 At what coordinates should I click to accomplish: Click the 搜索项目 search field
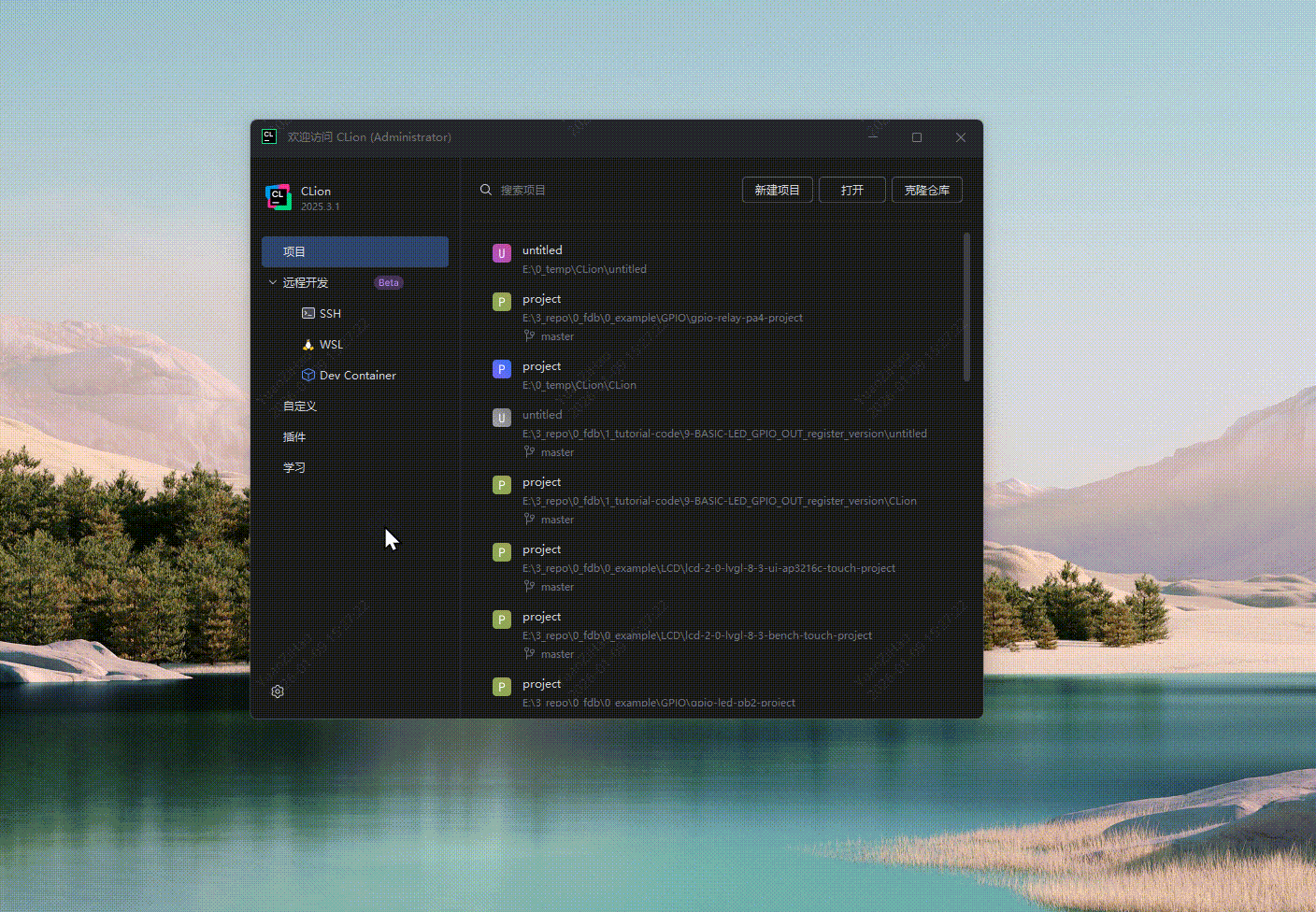pyautogui.click(x=523, y=189)
